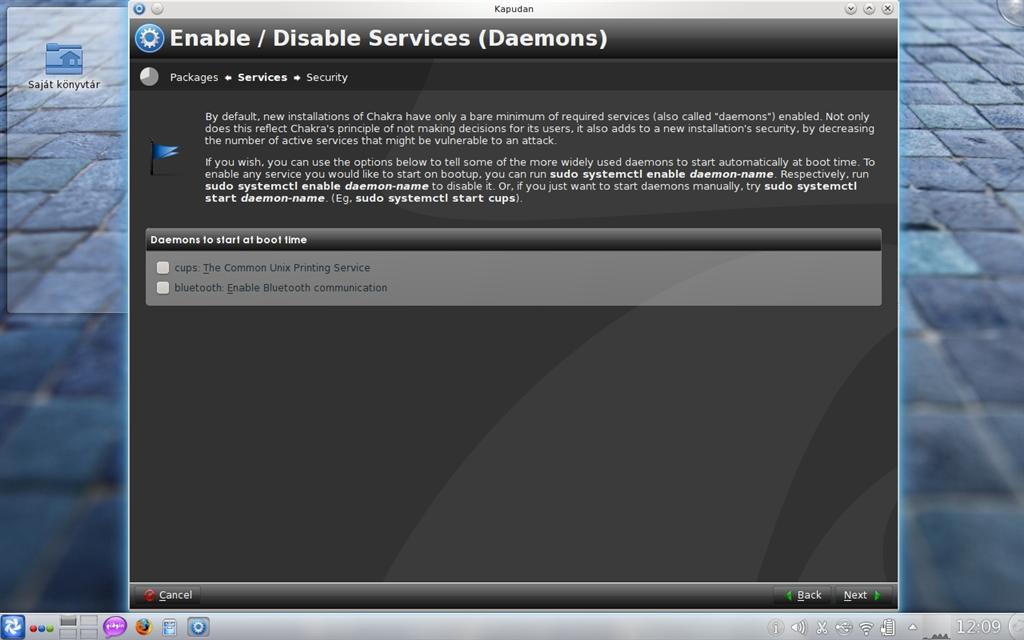This screenshot has height=640, width=1024.
Task: Cancel the Kapudan wizard
Action: pyautogui.click(x=168, y=595)
